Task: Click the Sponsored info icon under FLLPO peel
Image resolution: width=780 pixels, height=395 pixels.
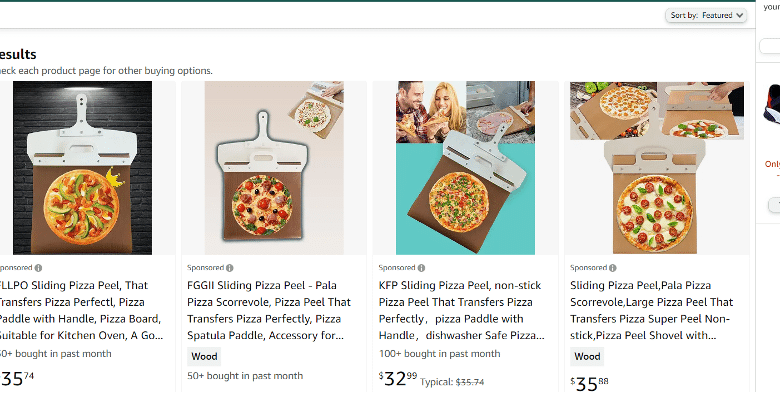Action: 38,268
